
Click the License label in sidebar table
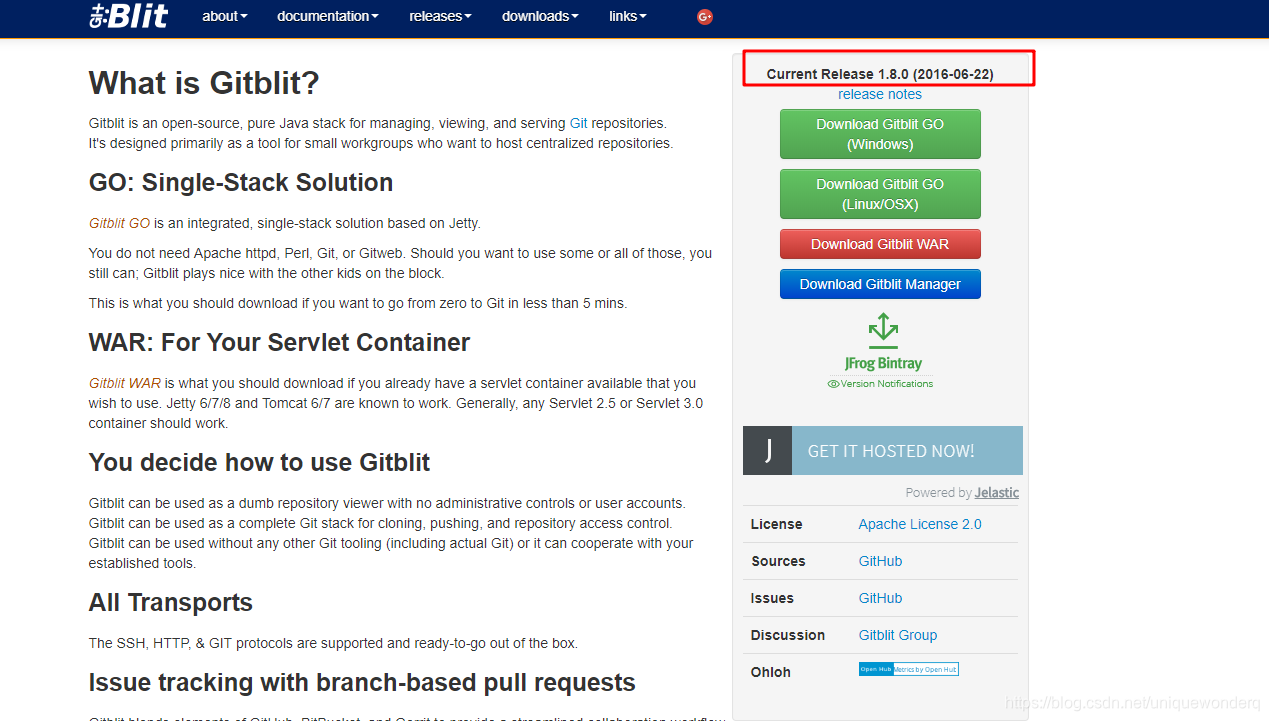[x=777, y=524]
